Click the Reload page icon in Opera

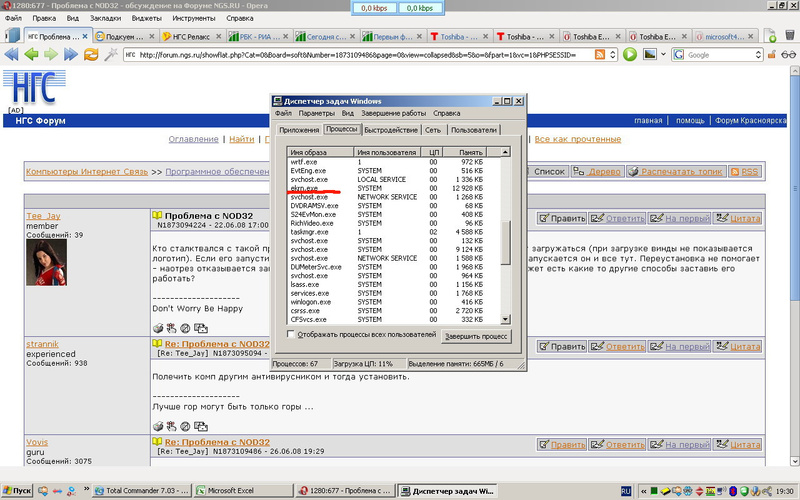tap(91, 54)
